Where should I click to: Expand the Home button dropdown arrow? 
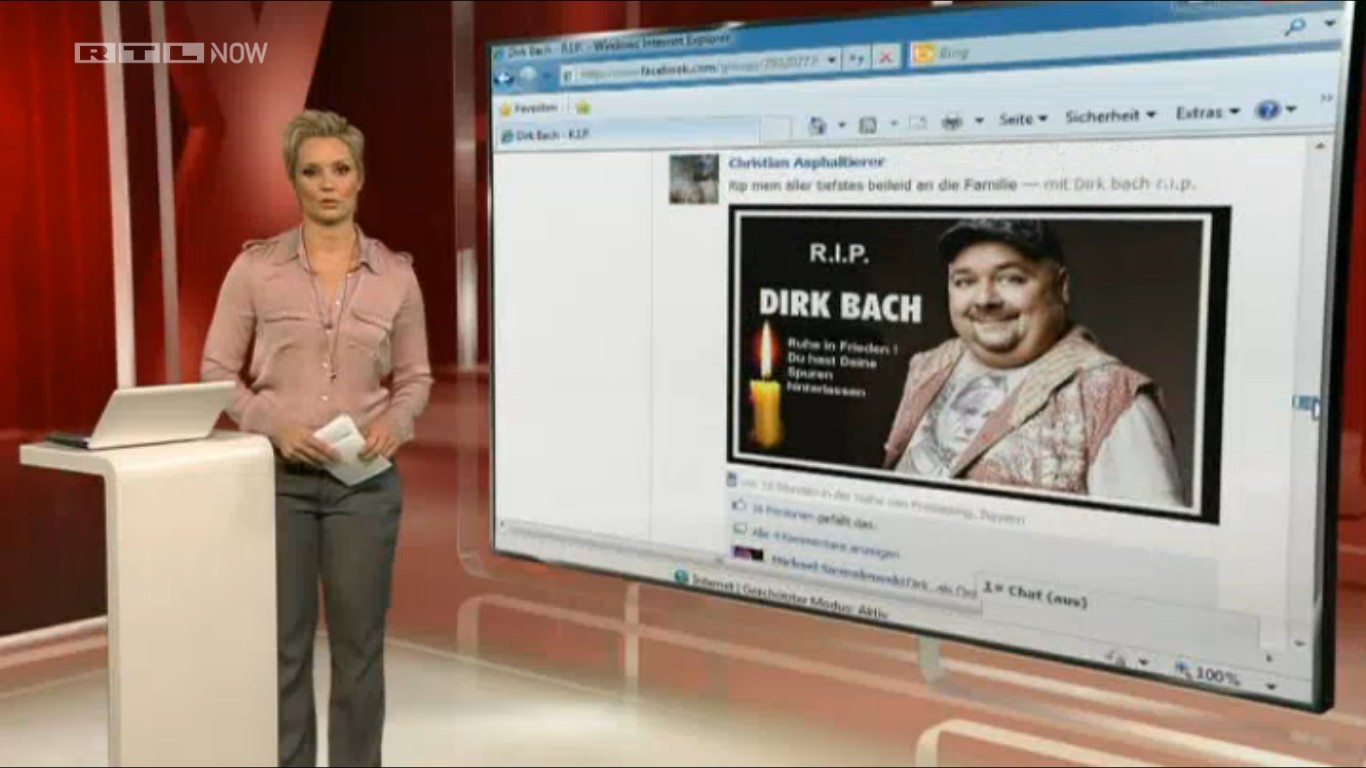[841, 125]
